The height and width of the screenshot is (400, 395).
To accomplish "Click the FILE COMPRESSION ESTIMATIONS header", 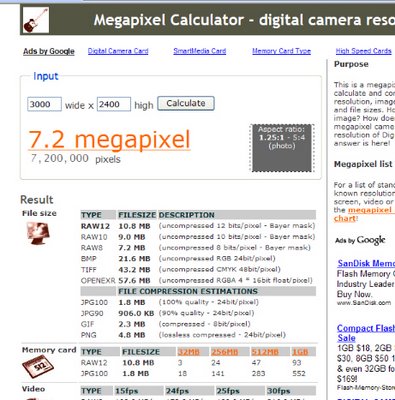I will (x=188, y=291).
